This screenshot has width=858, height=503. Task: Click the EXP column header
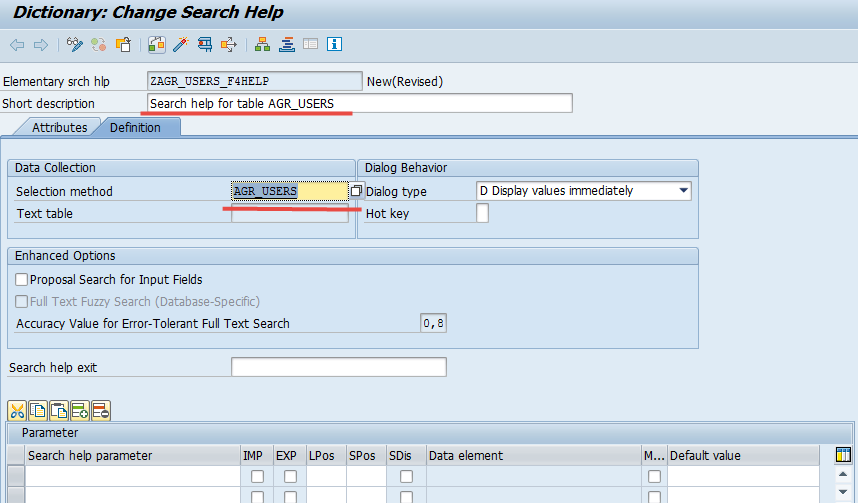tap(289, 455)
